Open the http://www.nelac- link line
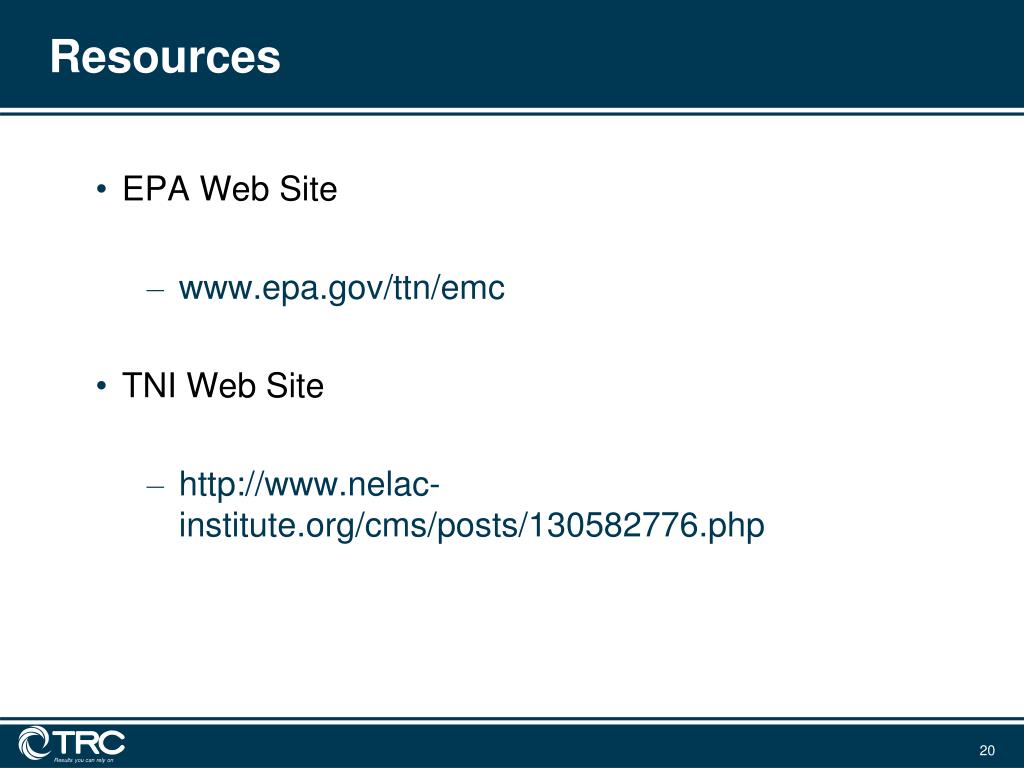The width and height of the screenshot is (1024, 768). pos(309,485)
